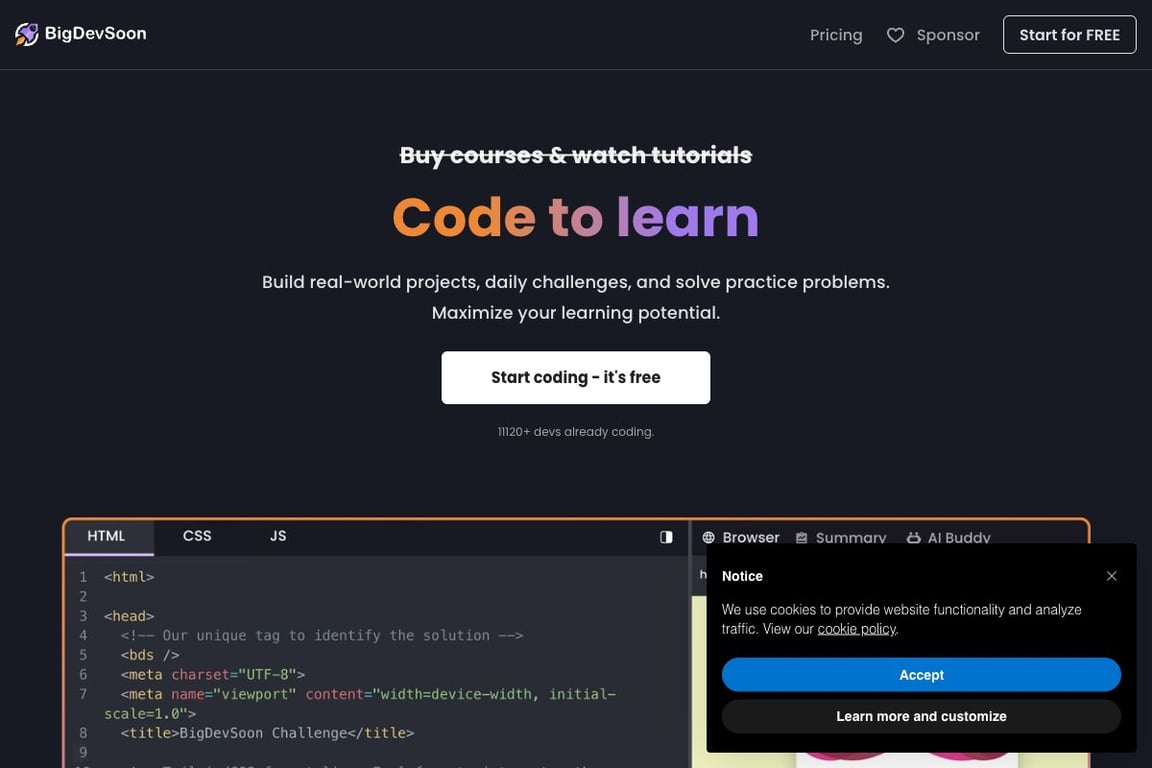Switch to the HTML editor tab

click(109, 536)
